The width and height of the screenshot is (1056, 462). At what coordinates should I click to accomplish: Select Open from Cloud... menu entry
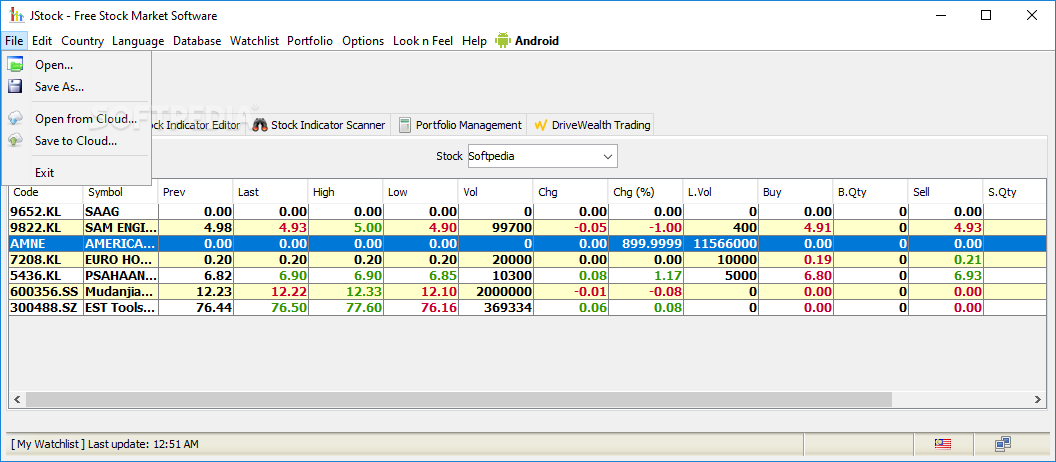(76, 119)
